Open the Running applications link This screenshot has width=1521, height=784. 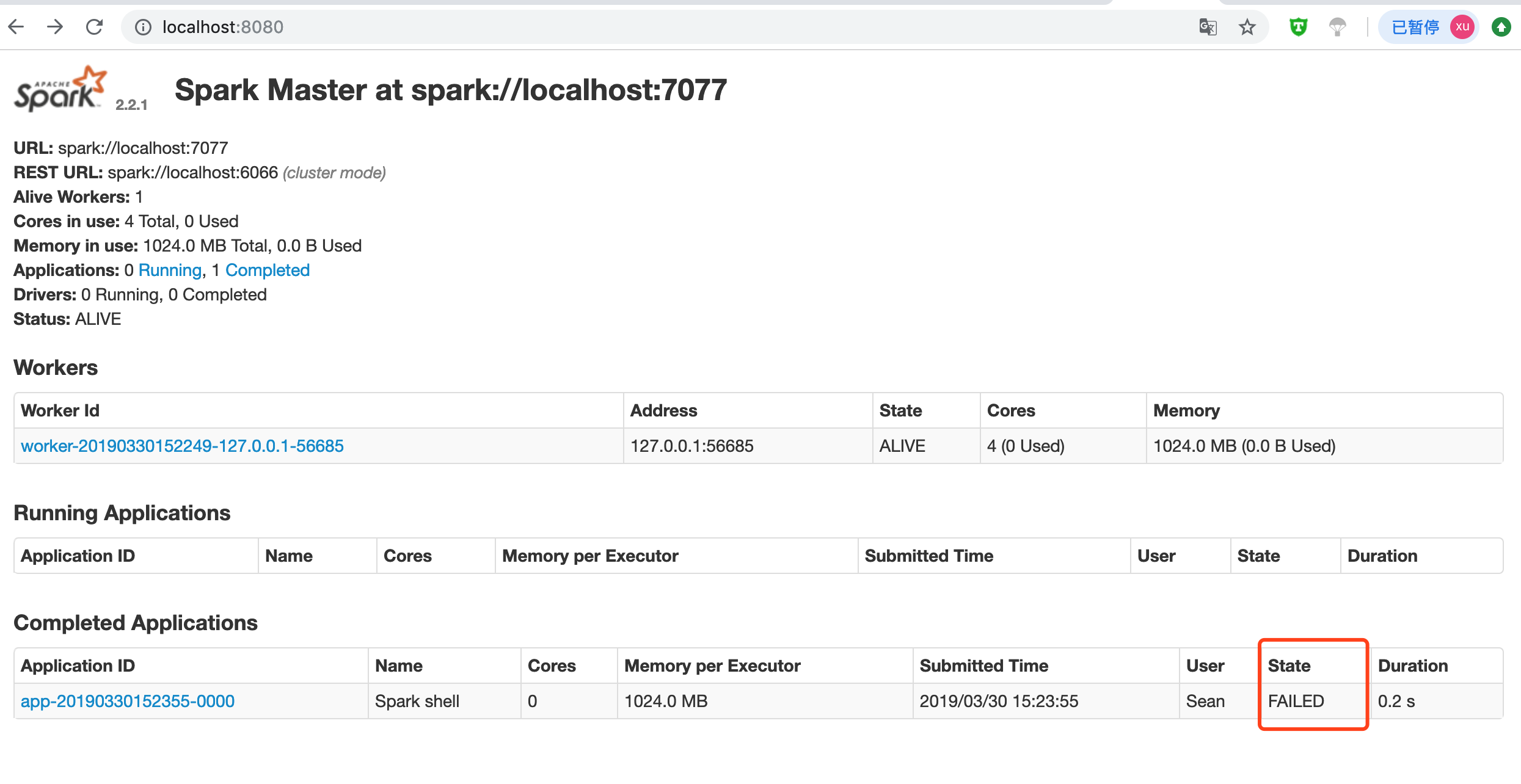(170, 270)
